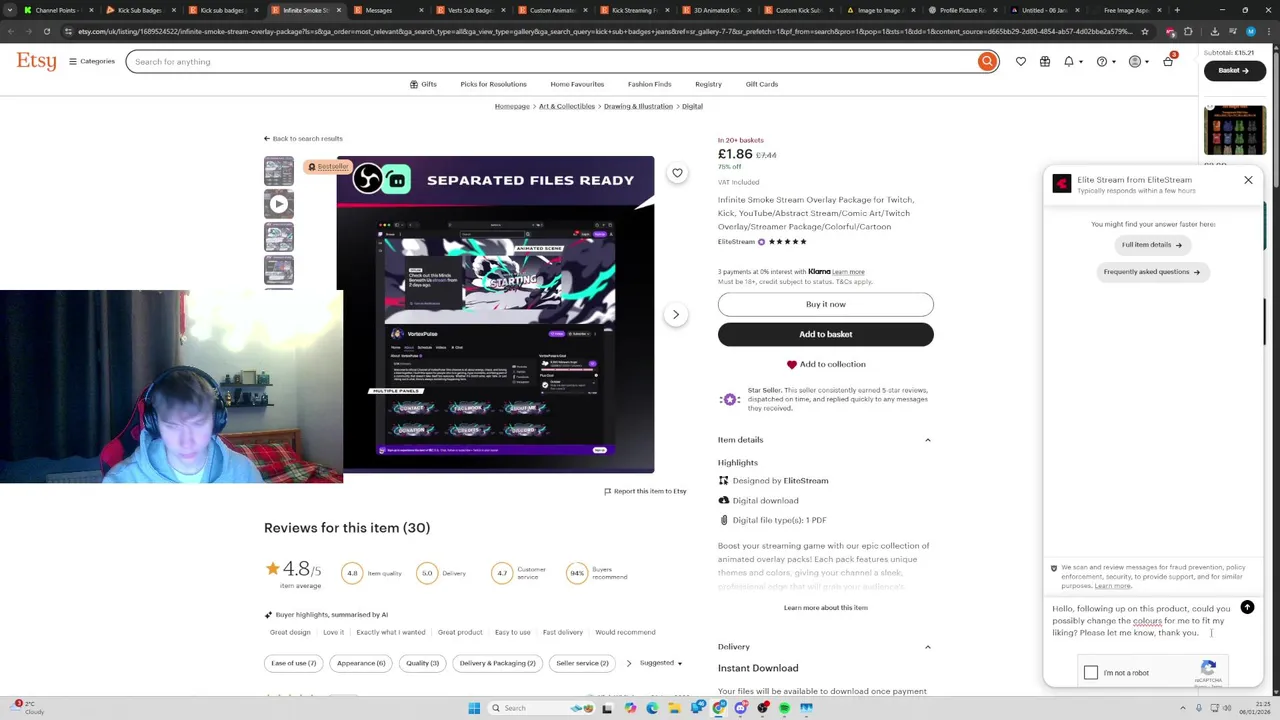
Task: Open a new browser tab
Action: tap(1177, 10)
